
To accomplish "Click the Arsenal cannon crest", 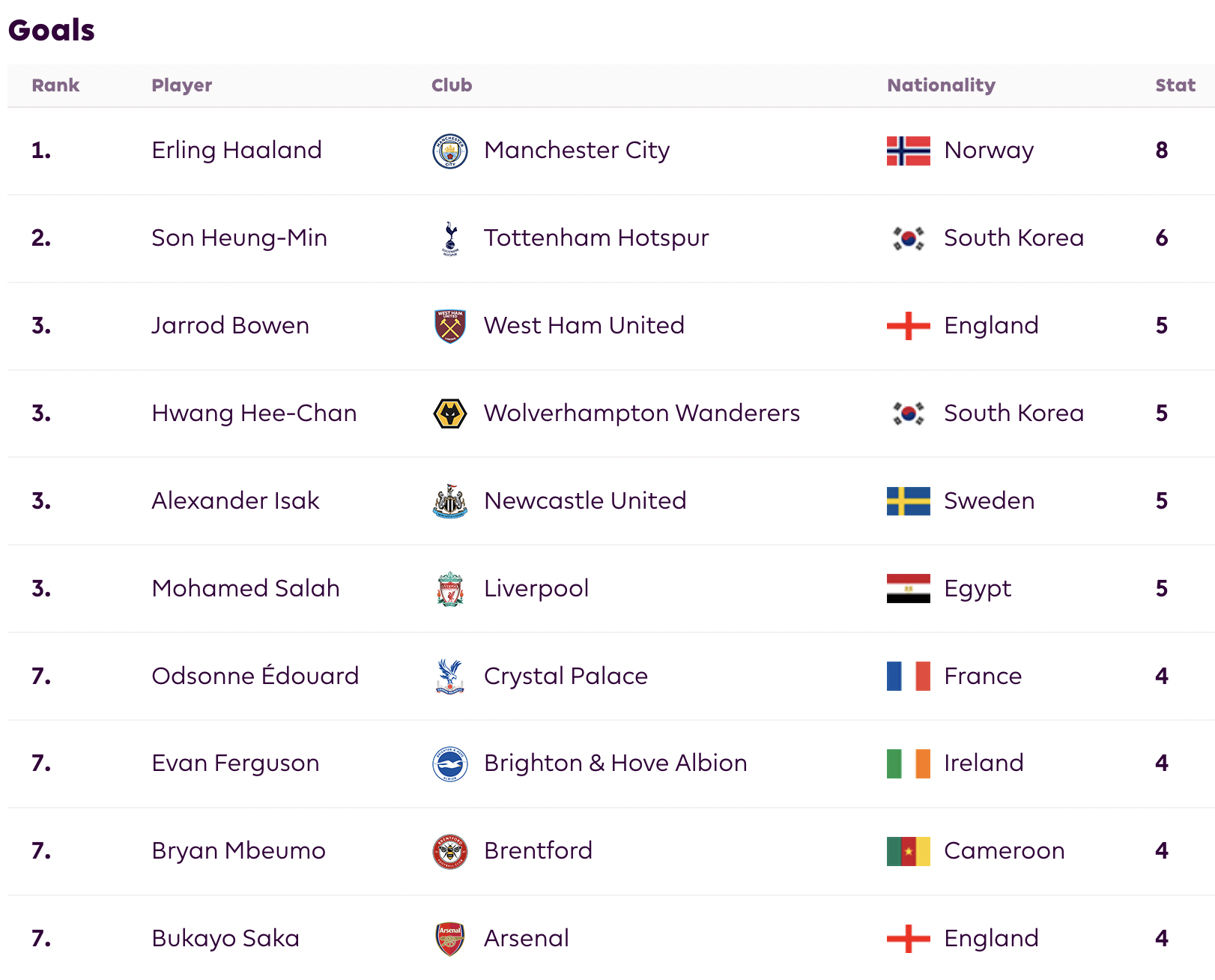I will click(450, 939).
